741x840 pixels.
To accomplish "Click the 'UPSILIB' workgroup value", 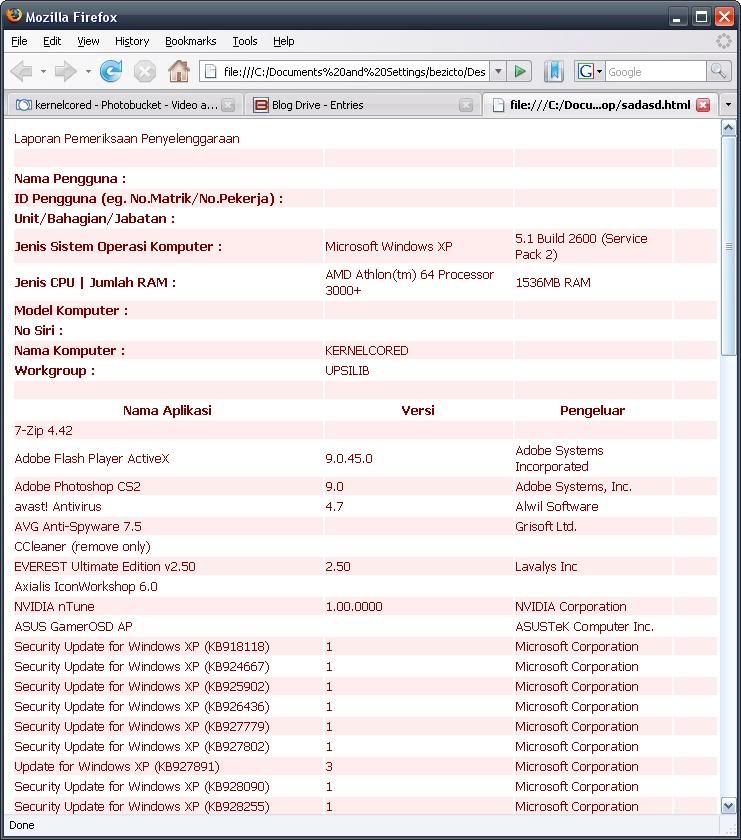I will tap(347, 371).
